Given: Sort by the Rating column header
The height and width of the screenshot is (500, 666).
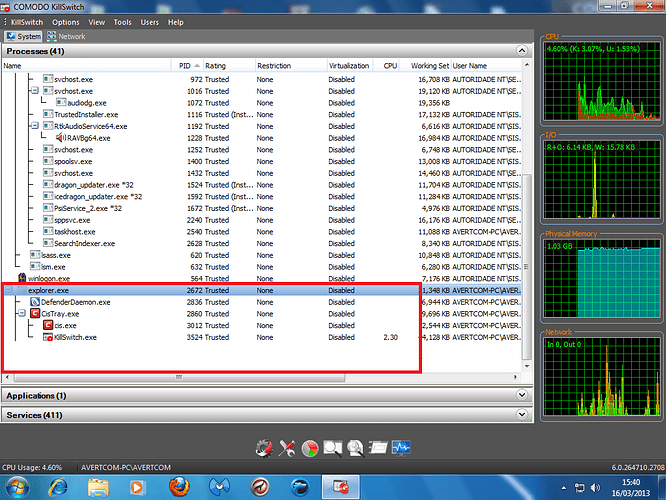Looking at the screenshot, I should (x=229, y=66).
